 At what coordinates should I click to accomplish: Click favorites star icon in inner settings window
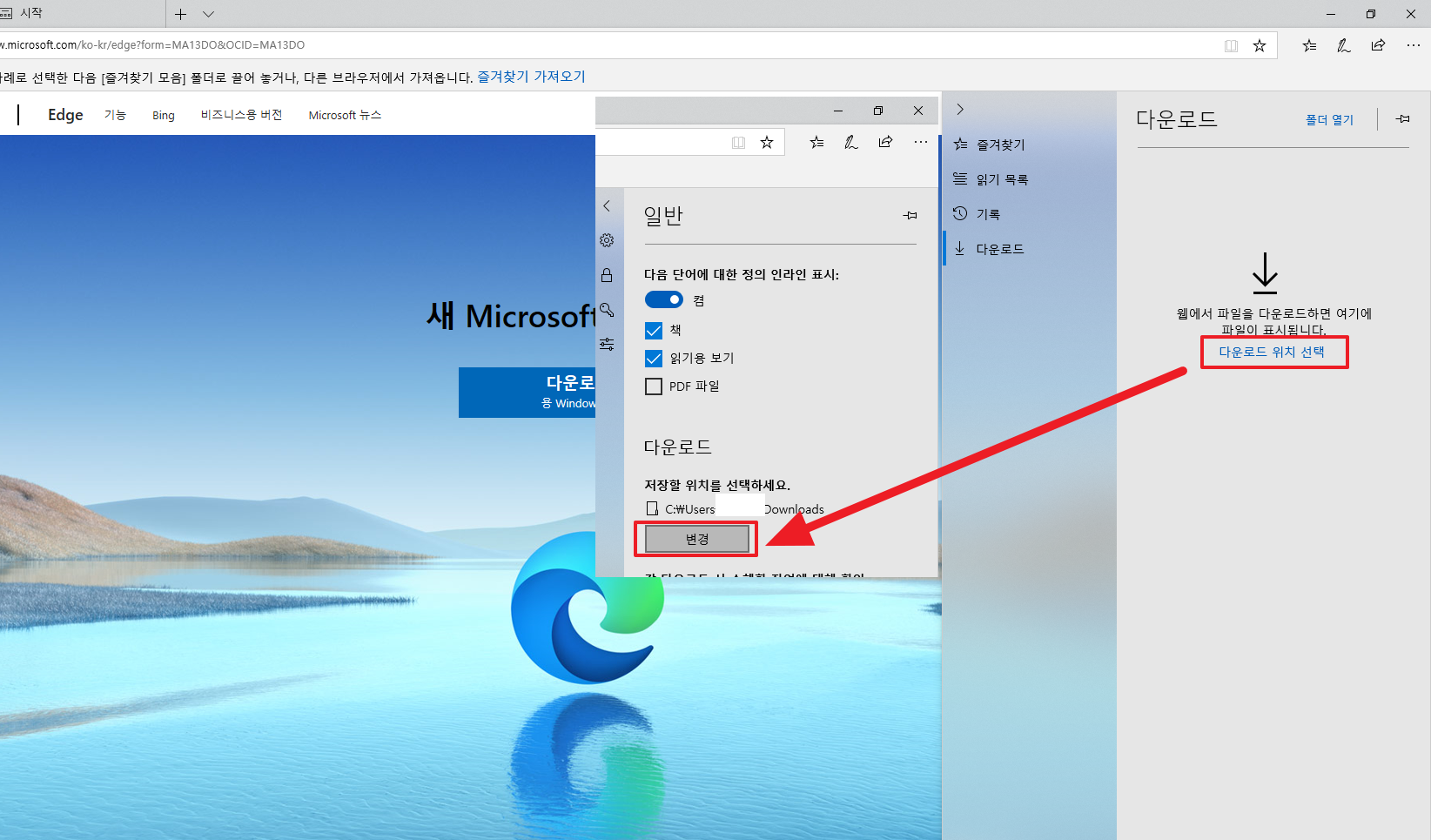[x=767, y=143]
